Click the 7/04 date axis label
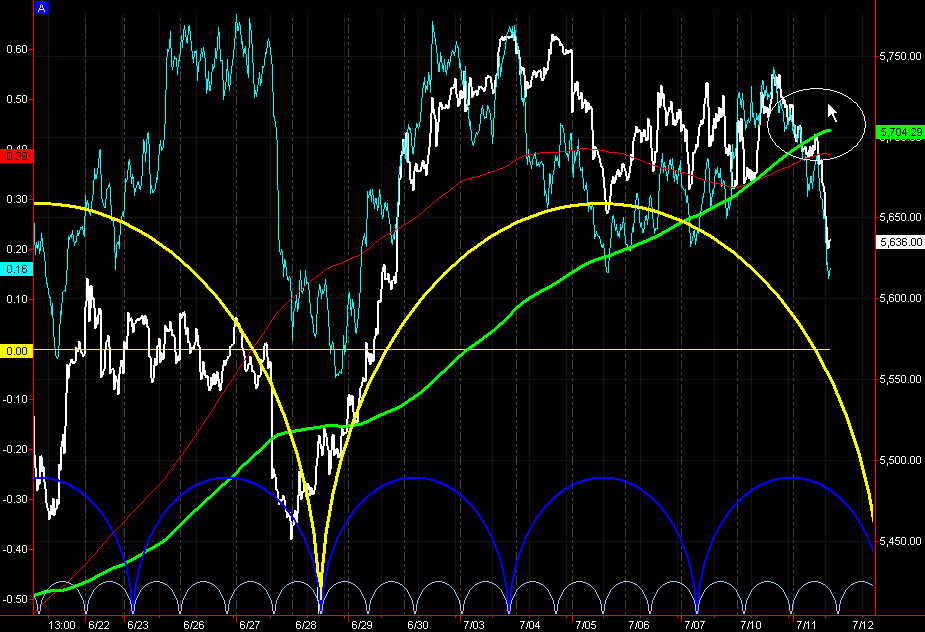925x632 pixels. (530, 625)
